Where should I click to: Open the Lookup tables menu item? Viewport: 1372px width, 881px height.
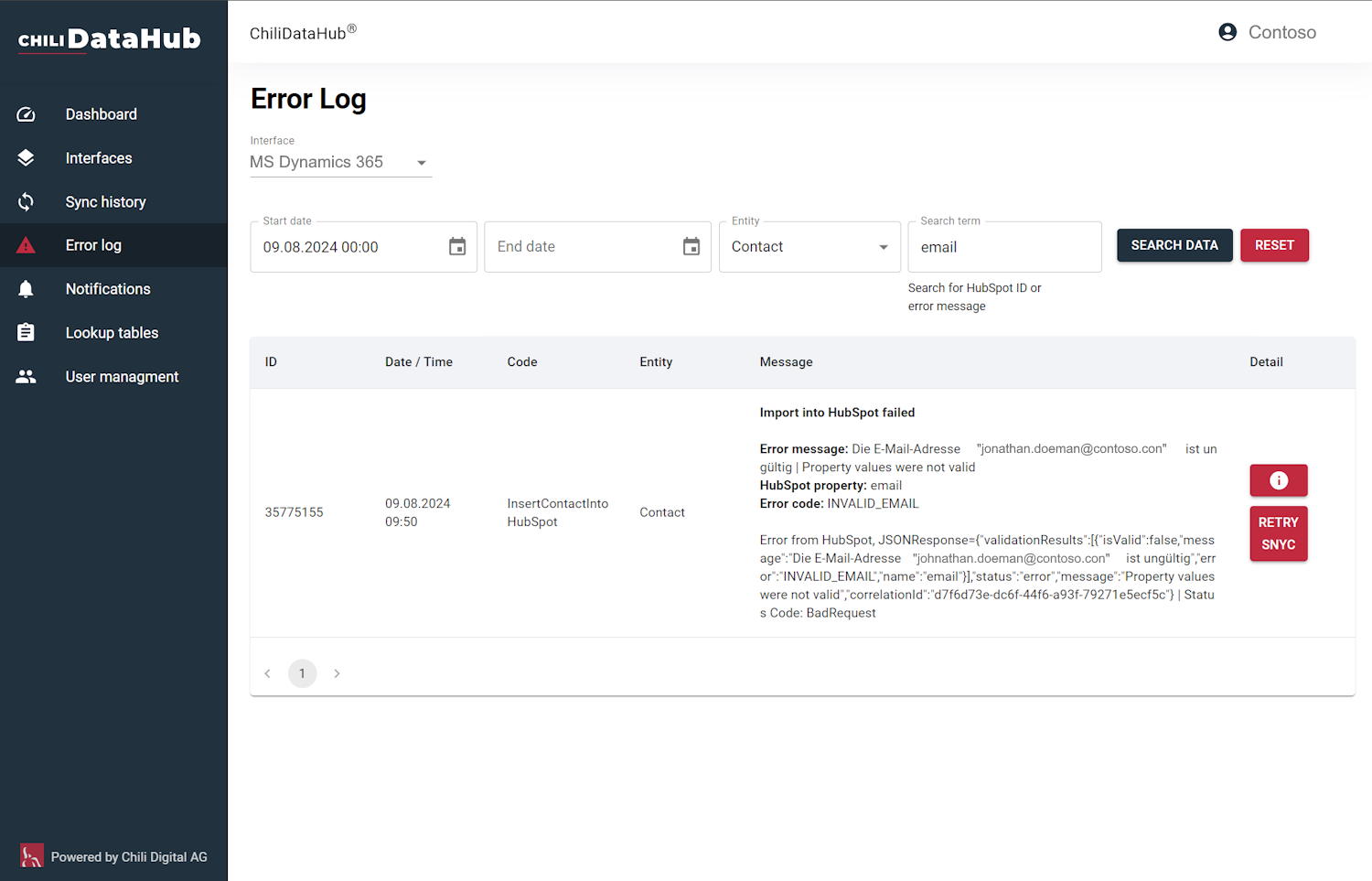(113, 333)
